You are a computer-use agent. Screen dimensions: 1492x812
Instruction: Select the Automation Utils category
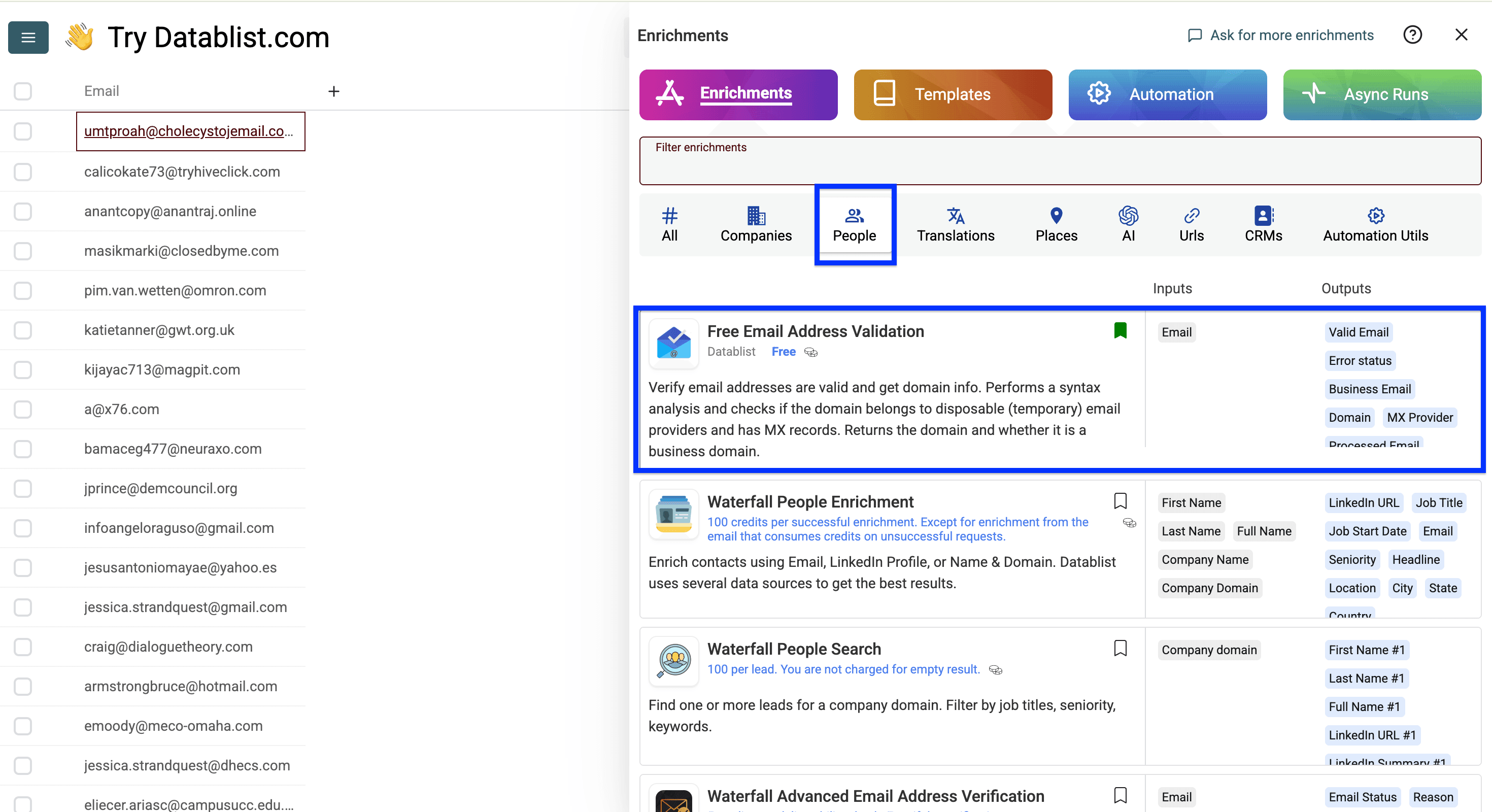(1375, 225)
